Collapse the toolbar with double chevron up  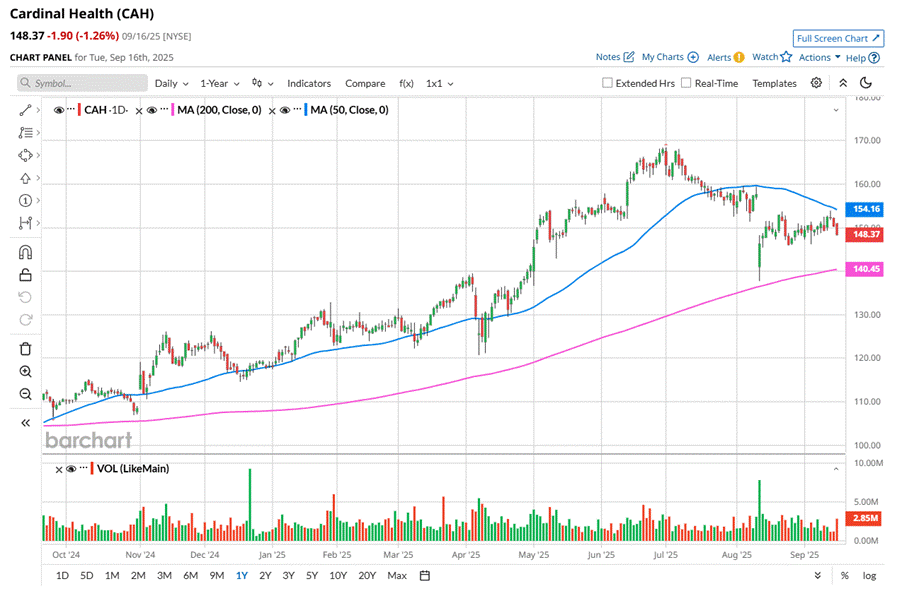(843, 83)
